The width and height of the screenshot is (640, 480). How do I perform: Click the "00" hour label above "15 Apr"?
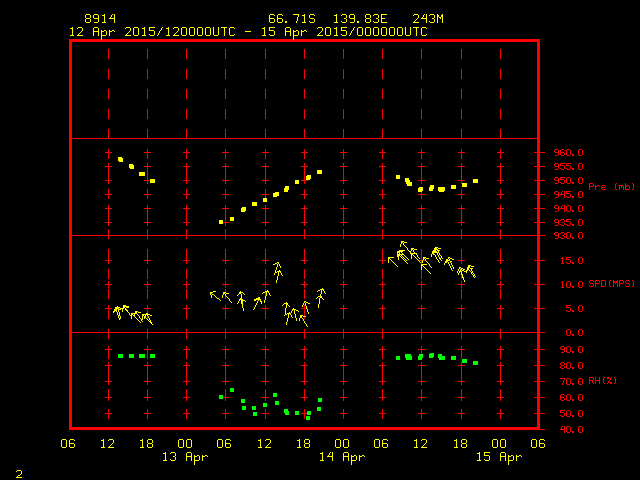499,444
